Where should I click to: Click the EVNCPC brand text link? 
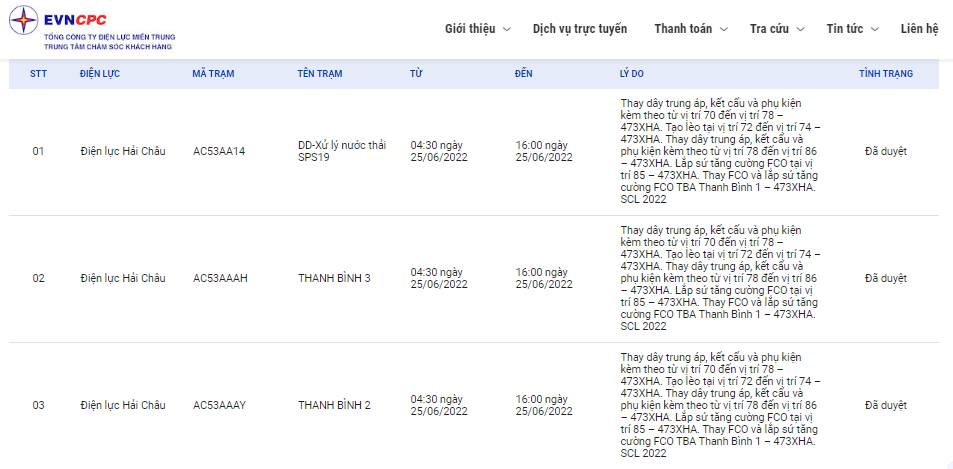click(x=75, y=19)
